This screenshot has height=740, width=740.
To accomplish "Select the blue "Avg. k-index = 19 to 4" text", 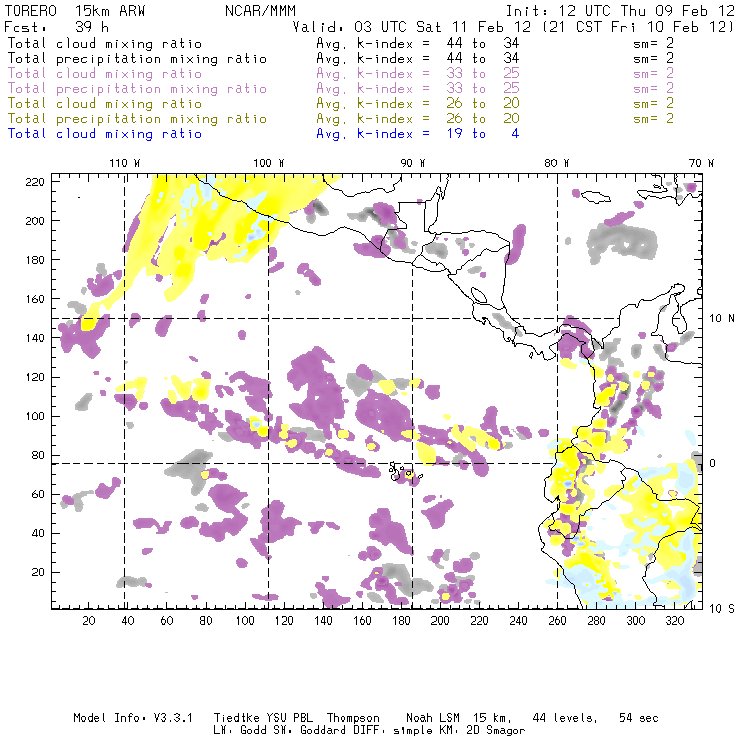I will click(x=418, y=134).
